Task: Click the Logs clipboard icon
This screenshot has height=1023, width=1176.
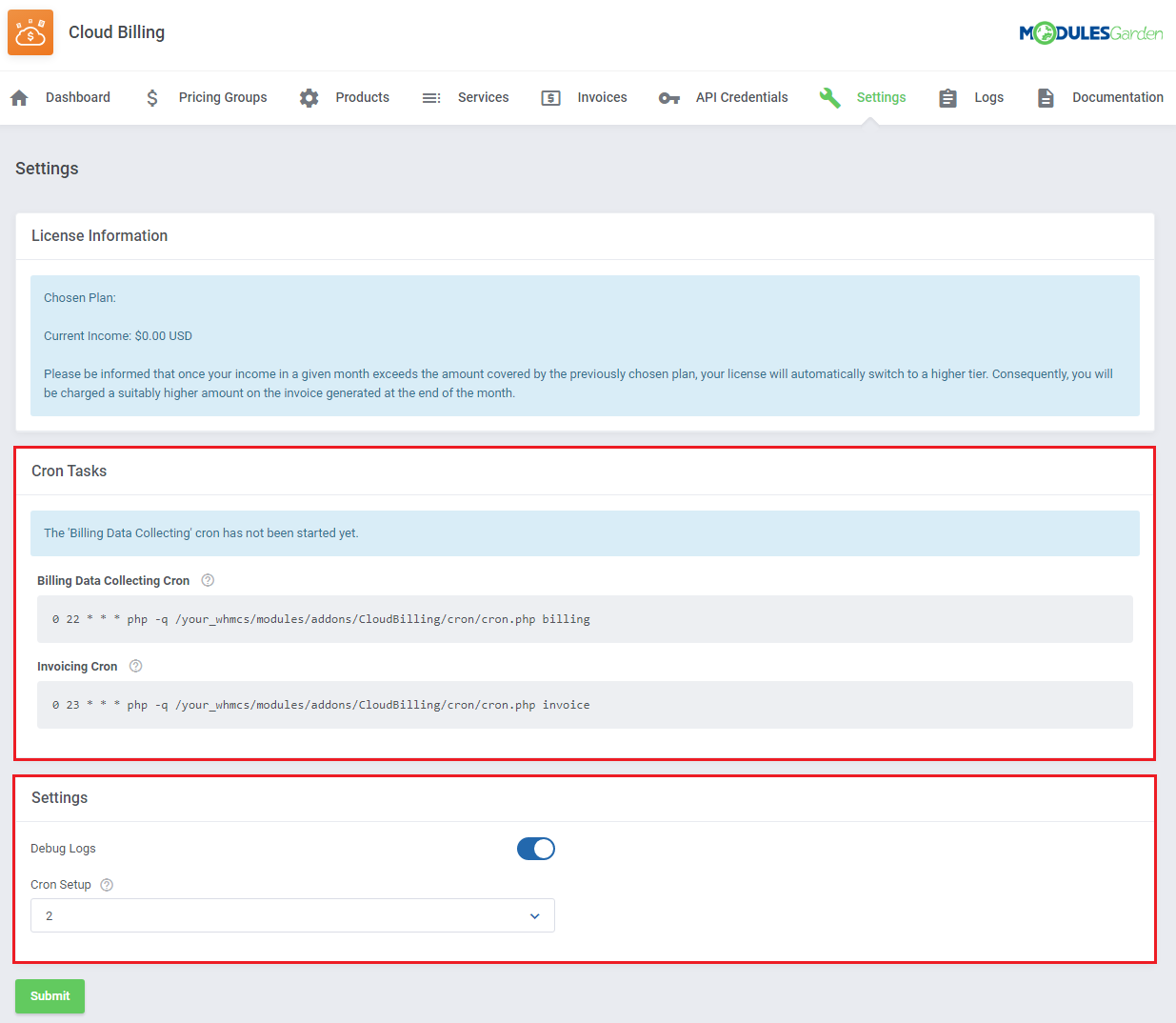Action: [947, 97]
